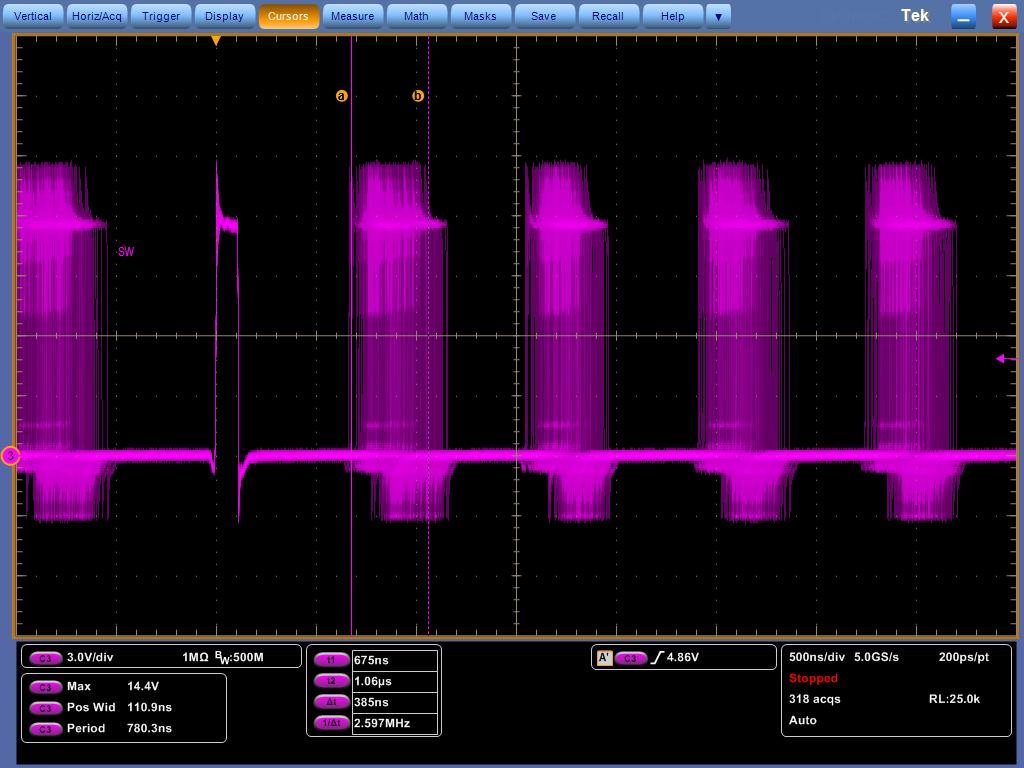Click the Max 14.4V measurement
The height and width of the screenshot is (768, 1024).
click(113, 686)
